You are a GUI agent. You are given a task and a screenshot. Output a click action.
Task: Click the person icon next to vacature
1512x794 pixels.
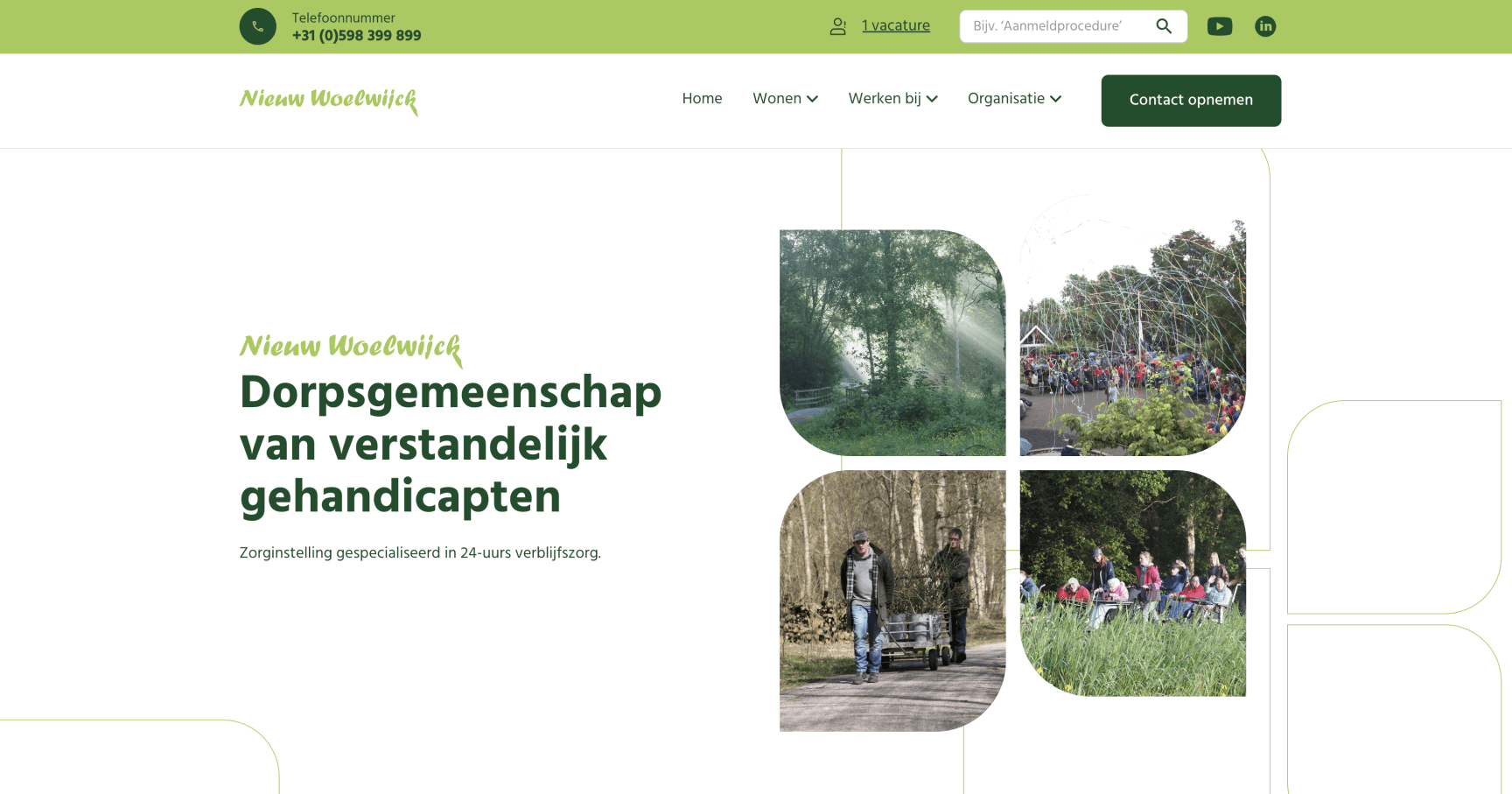click(x=838, y=26)
